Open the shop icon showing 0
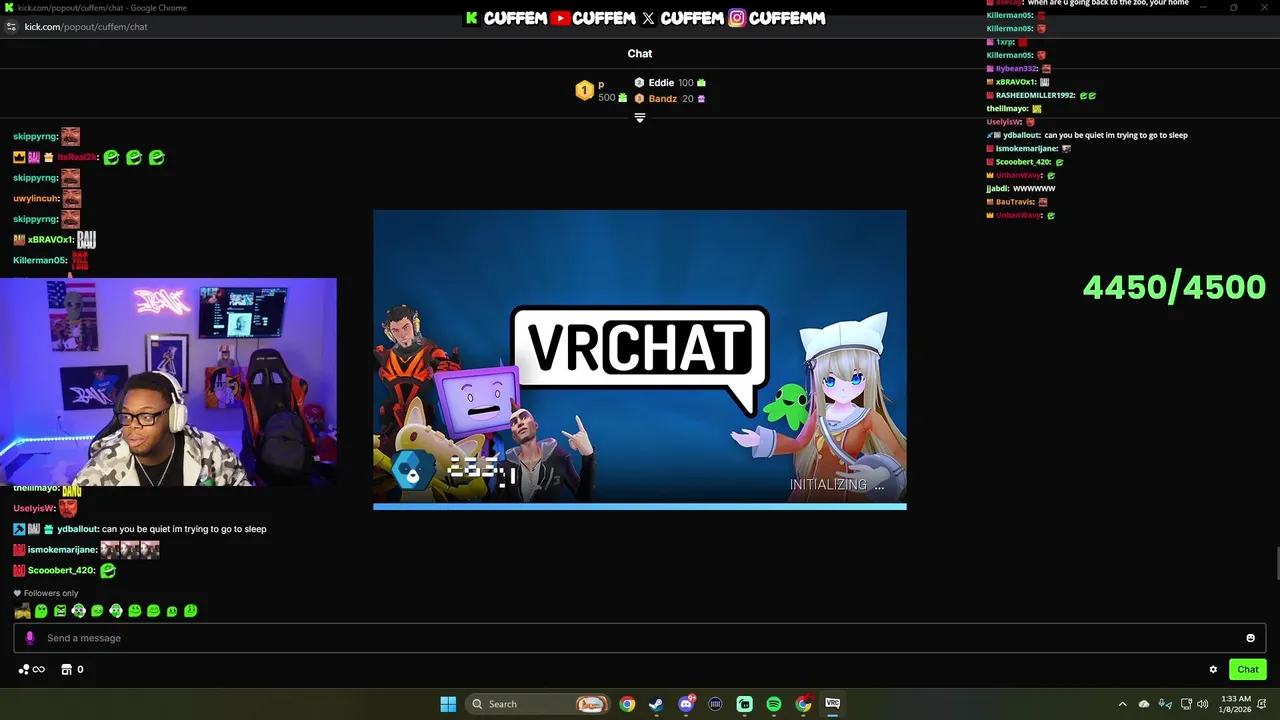The width and height of the screenshot is (1280, 720). [x=72, y=670]
